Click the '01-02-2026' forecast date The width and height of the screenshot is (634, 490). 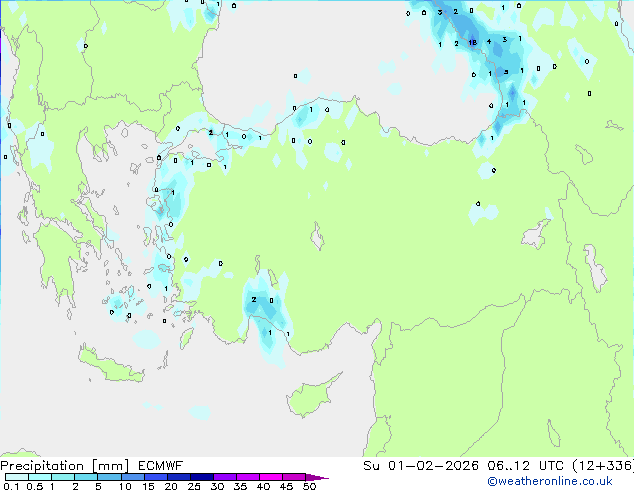(433, 466)
